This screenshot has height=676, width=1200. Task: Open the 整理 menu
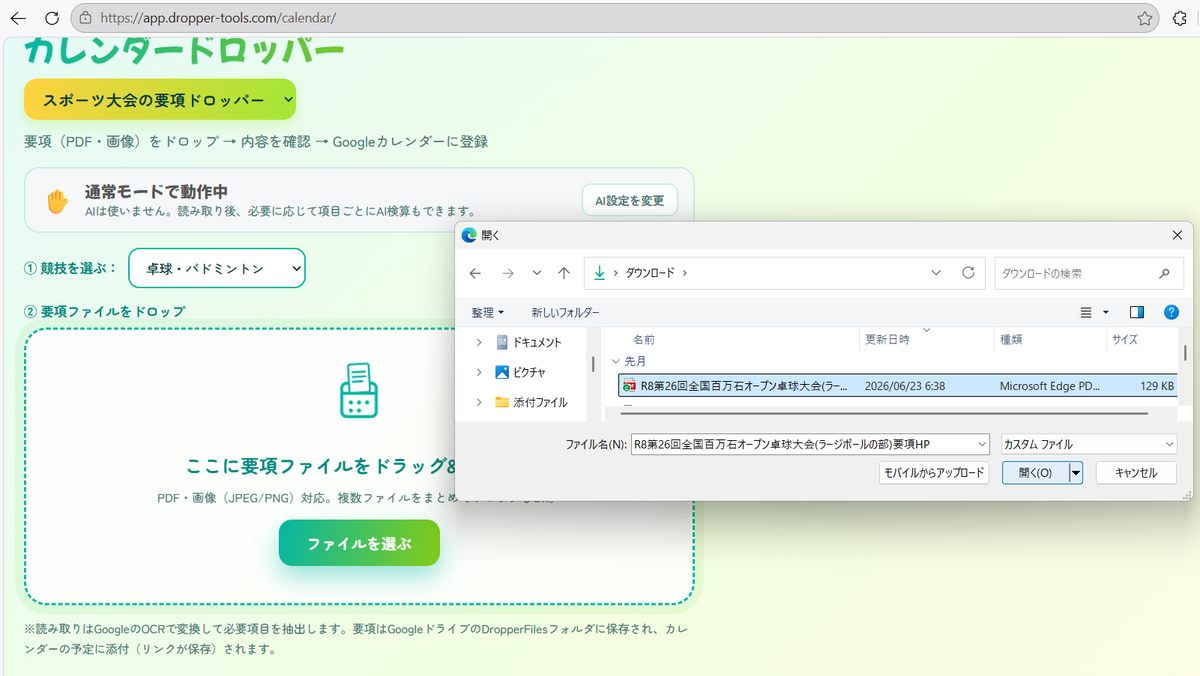488,313
